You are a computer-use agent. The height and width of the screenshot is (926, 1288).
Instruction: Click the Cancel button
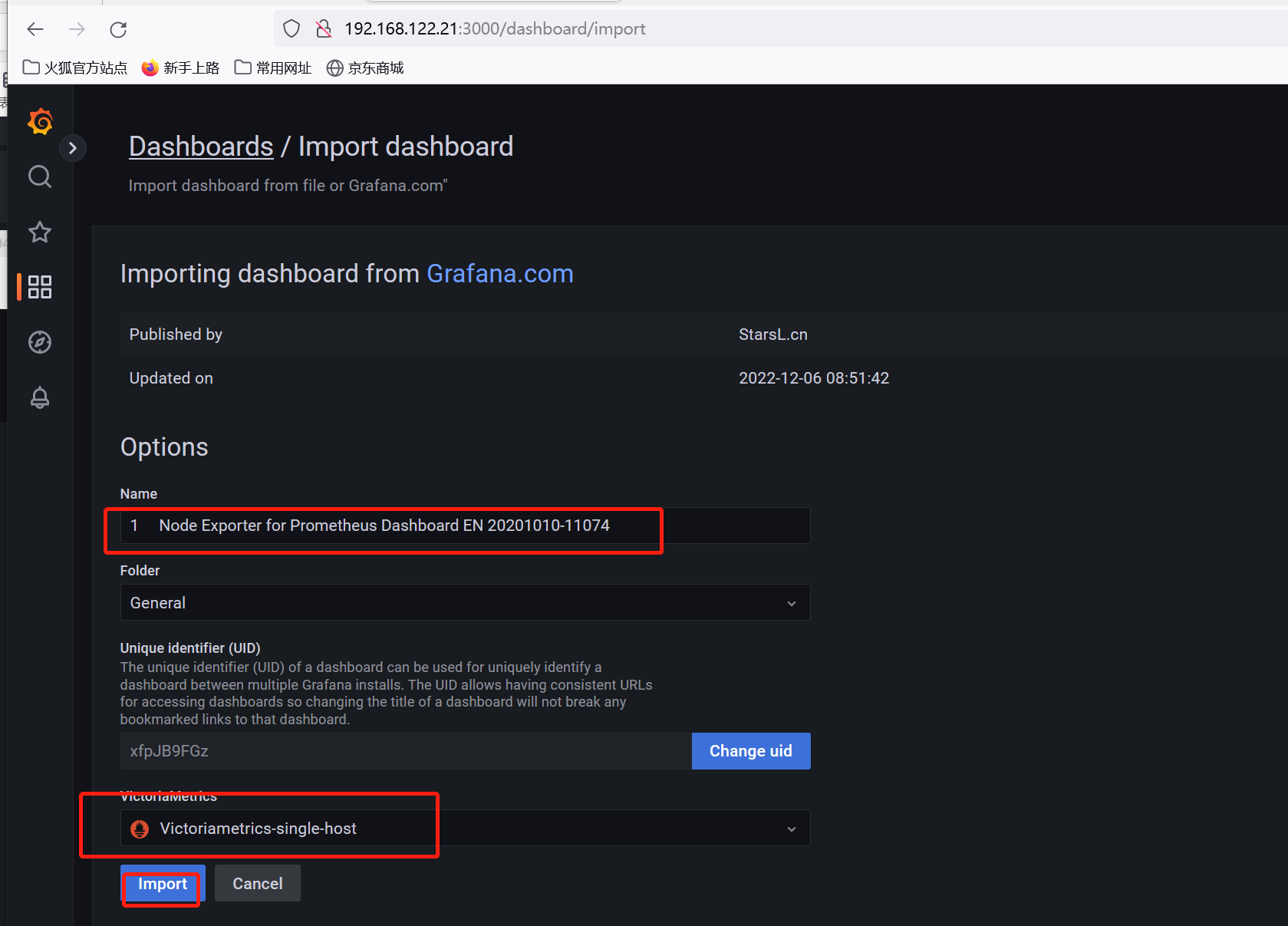[258, 884]
